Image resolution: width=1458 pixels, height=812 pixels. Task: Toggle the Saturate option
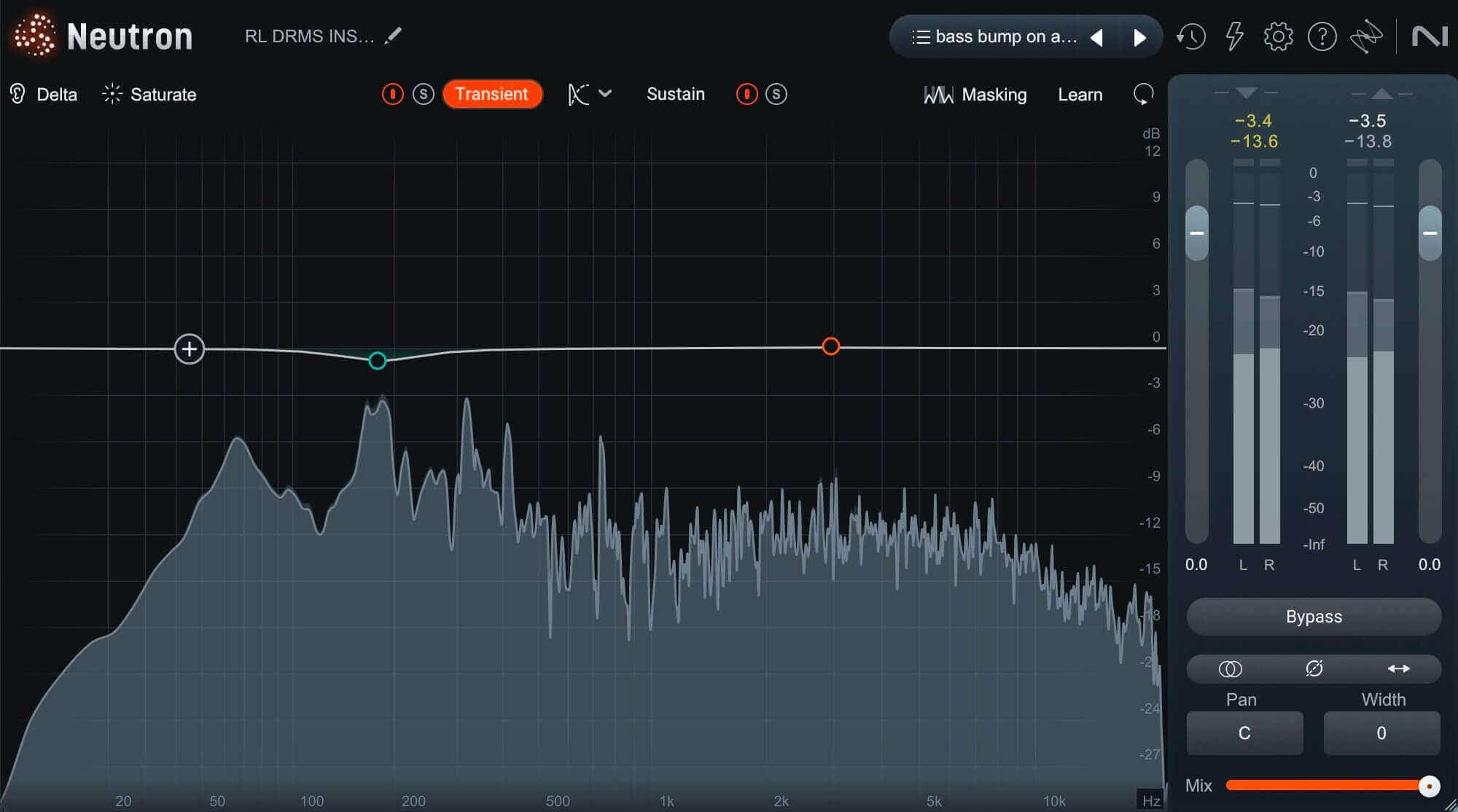pyautogui.click(x=149, y=94)
